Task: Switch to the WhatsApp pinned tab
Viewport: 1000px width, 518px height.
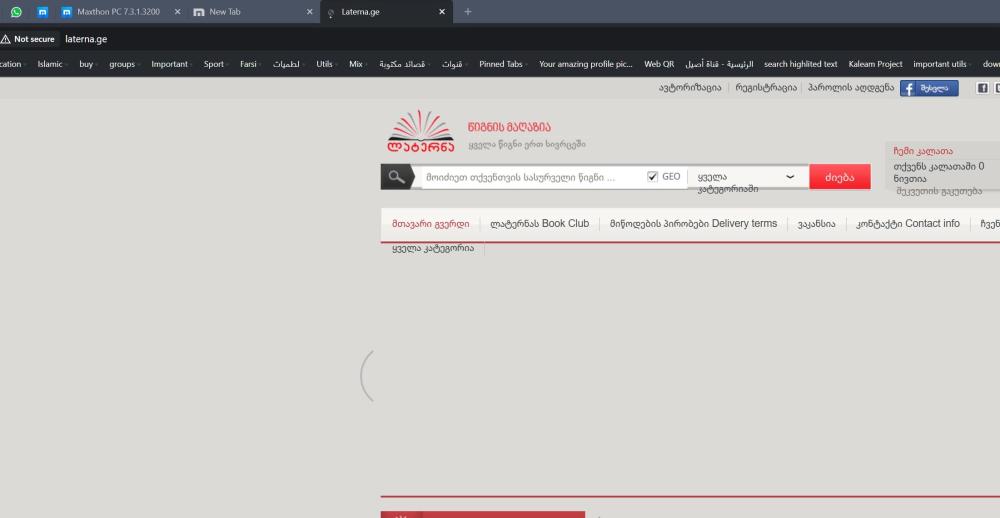Action: pyautogui.click(x=16, y=11)
